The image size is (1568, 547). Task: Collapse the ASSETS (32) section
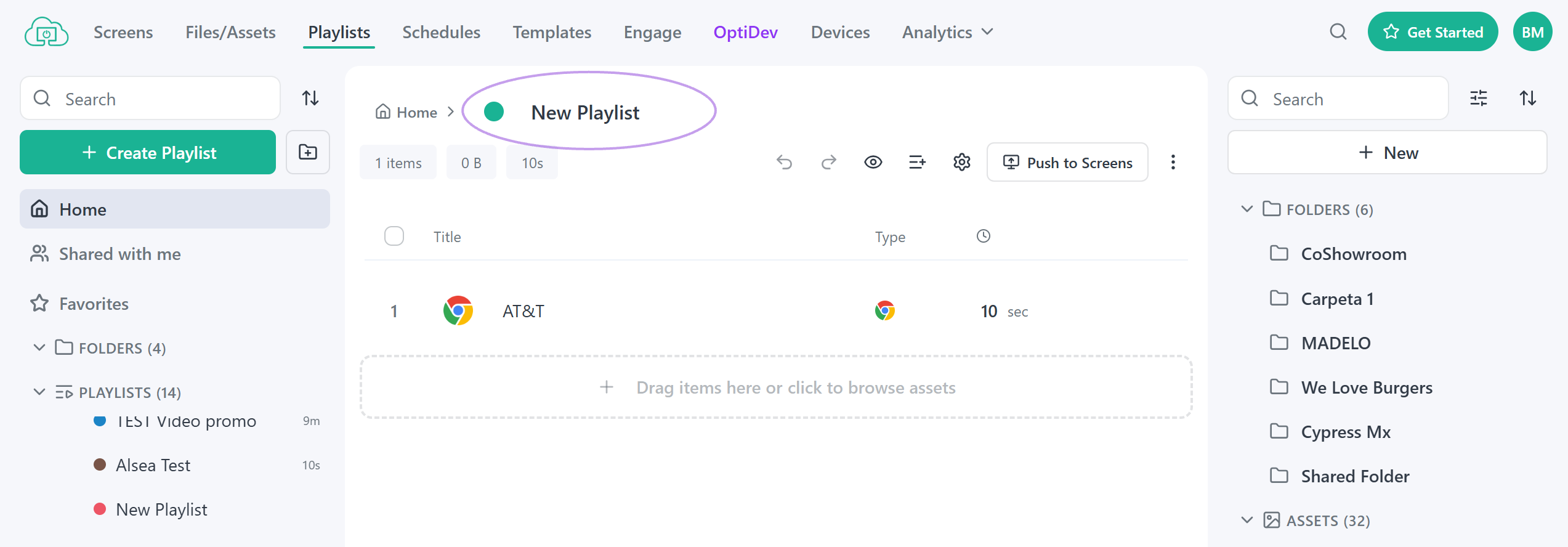click(1247, 521)
